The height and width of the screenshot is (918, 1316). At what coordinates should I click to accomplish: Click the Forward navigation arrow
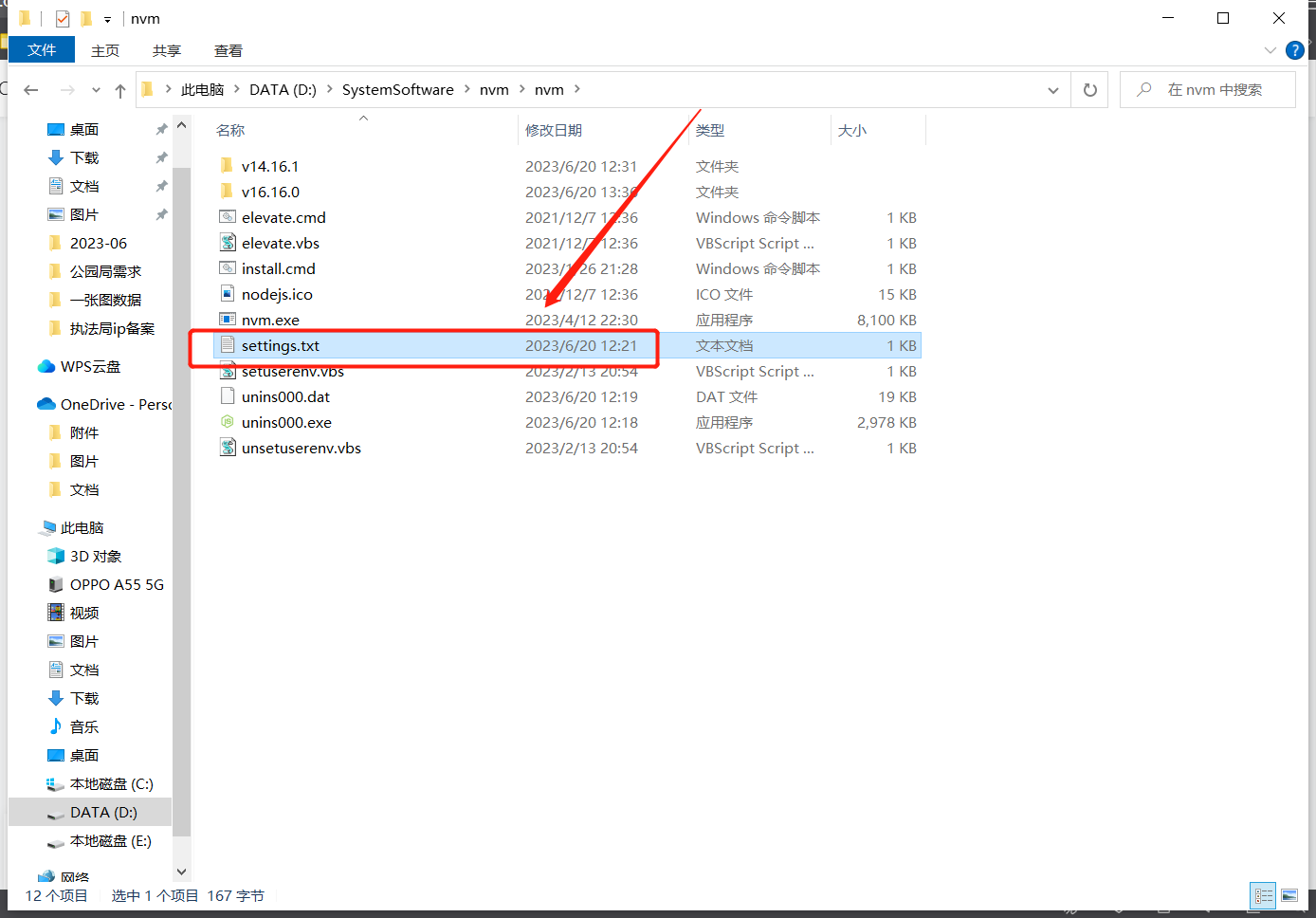point(67,90)
